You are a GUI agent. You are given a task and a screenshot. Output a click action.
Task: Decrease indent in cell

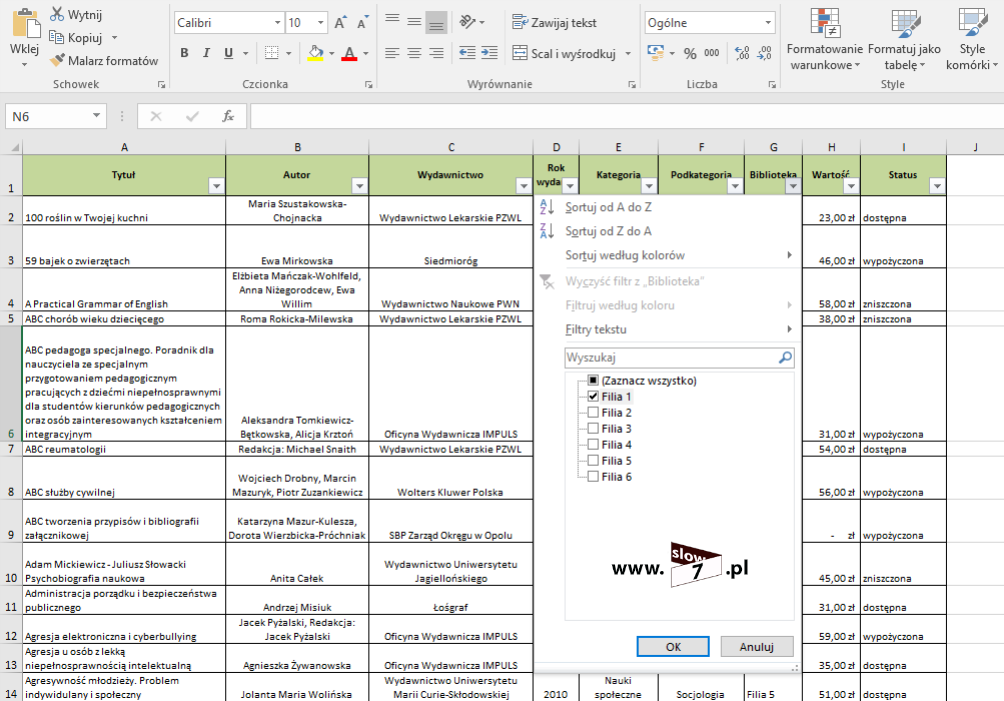pyautogui.click(x=467, y=52)
